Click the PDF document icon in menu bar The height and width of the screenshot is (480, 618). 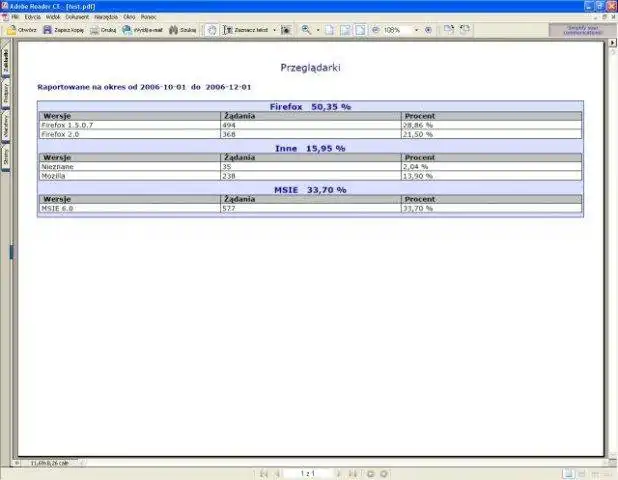point(5,17)
